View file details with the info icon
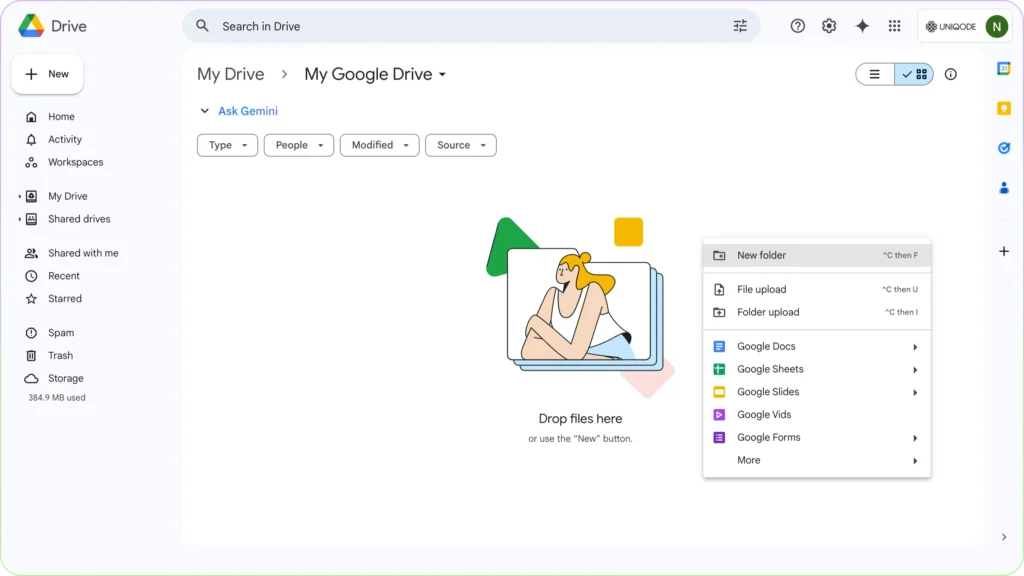The height and width of the screenshot is (576, 1024). [x=950, y=74]
